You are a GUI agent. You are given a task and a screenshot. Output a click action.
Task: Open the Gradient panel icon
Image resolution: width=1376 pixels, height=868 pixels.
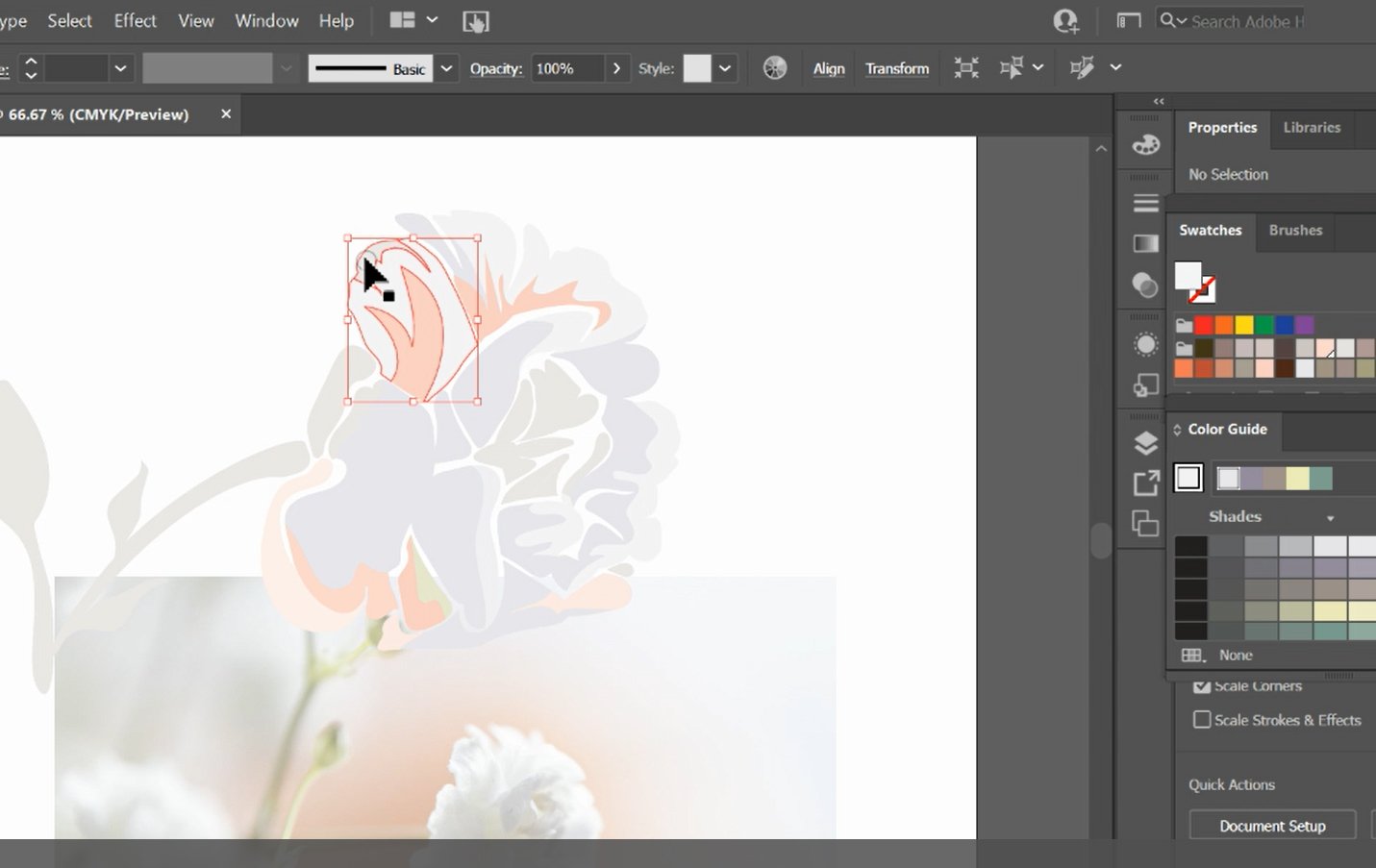tap(1145, 243)
